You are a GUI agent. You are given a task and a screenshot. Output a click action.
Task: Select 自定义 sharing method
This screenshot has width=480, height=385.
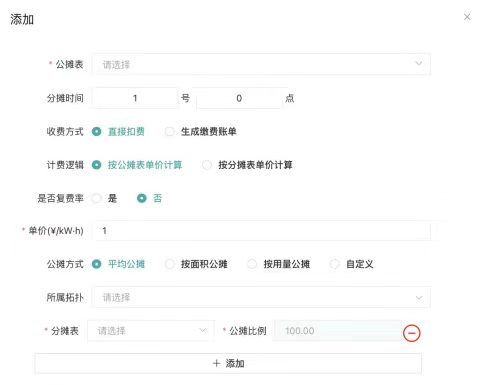click(x=351, y=264)
